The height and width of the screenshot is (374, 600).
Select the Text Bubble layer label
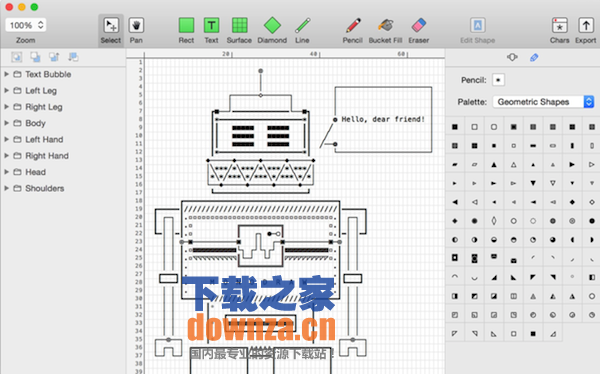point(48,74)
